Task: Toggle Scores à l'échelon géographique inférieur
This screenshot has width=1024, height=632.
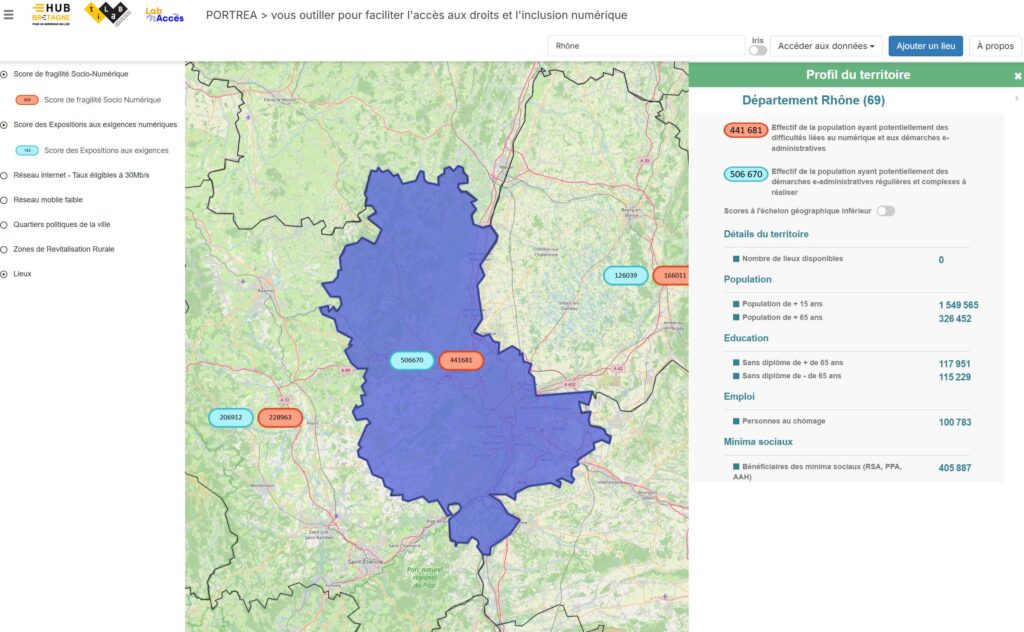Action: (x=886, y=211)
